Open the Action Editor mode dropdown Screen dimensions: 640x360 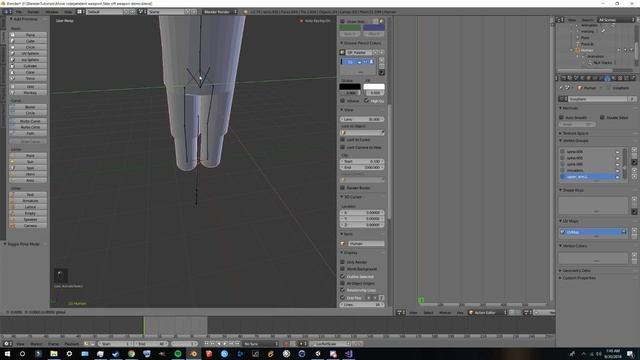[x=487, y=312]
